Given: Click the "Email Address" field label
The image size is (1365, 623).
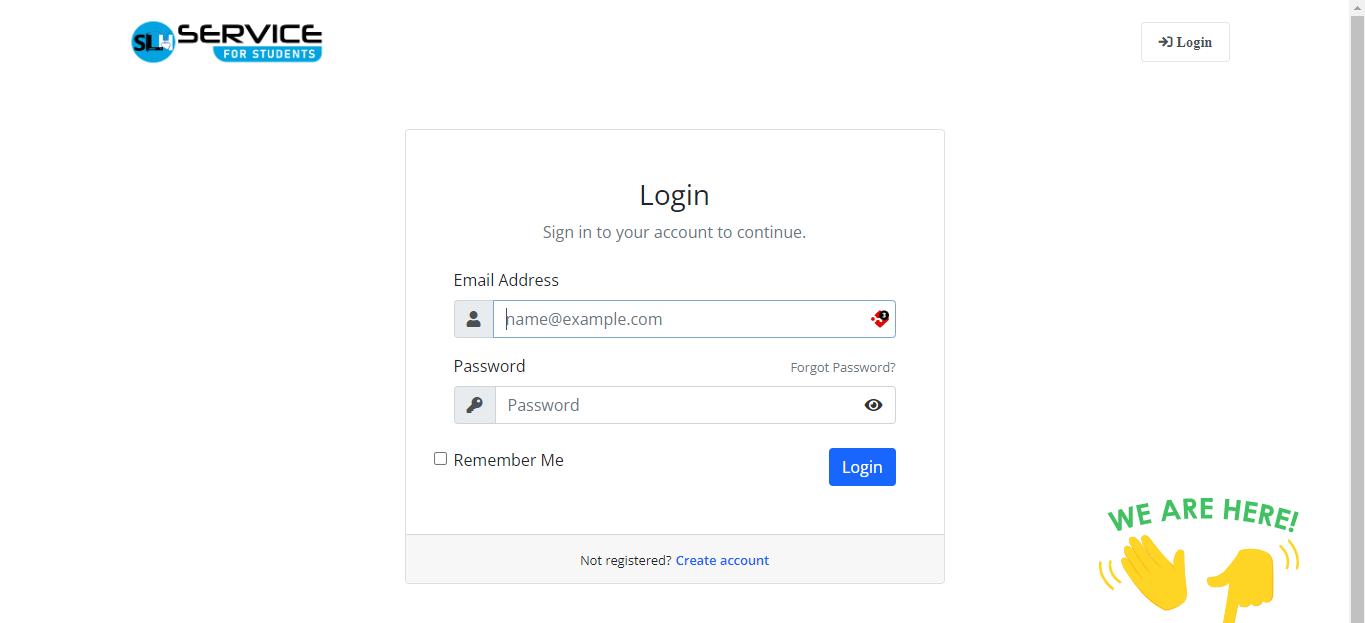Looking at the screenshot, I should click(x=506, y=280).
